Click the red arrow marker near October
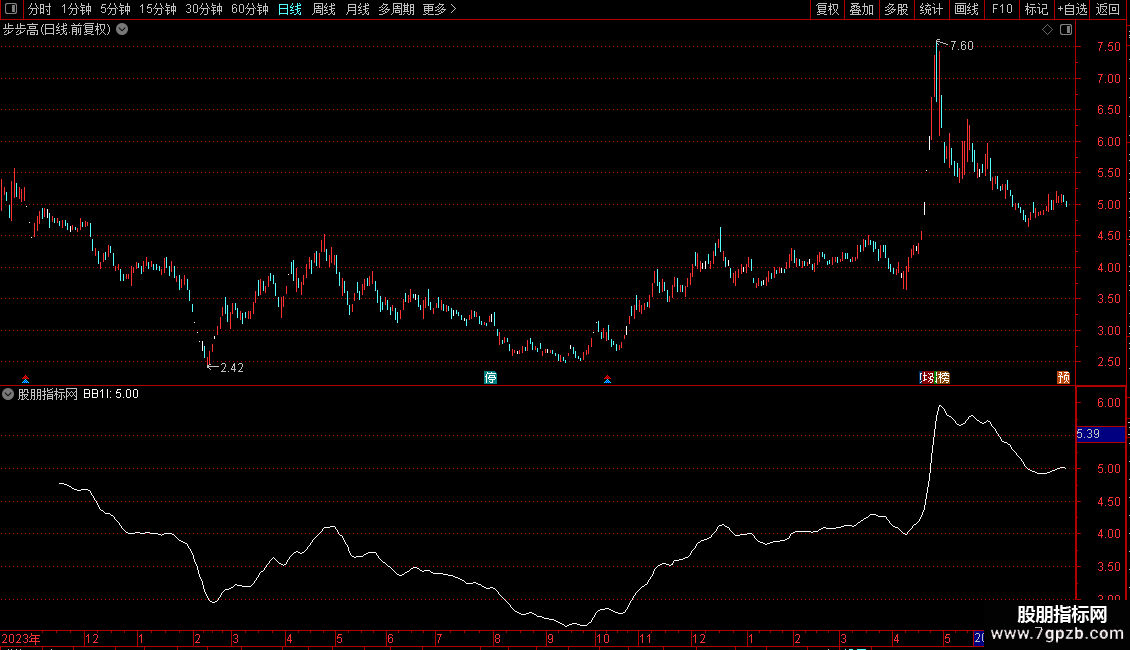1130x650 pixels. [608, 379]
